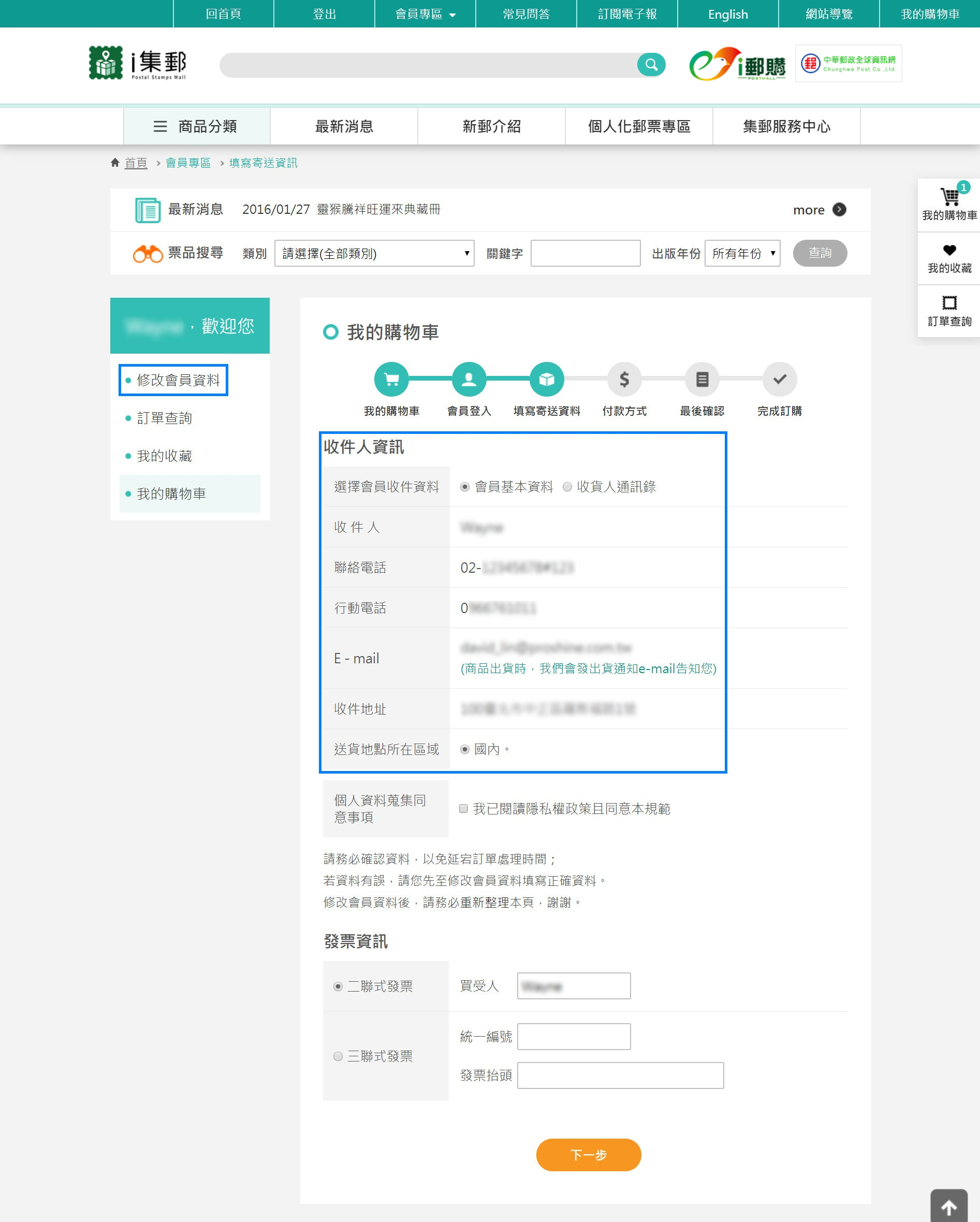Open 集郵服務中心 navigation tab
This screenshot has height=1222, width=980.
click(787, 126)
